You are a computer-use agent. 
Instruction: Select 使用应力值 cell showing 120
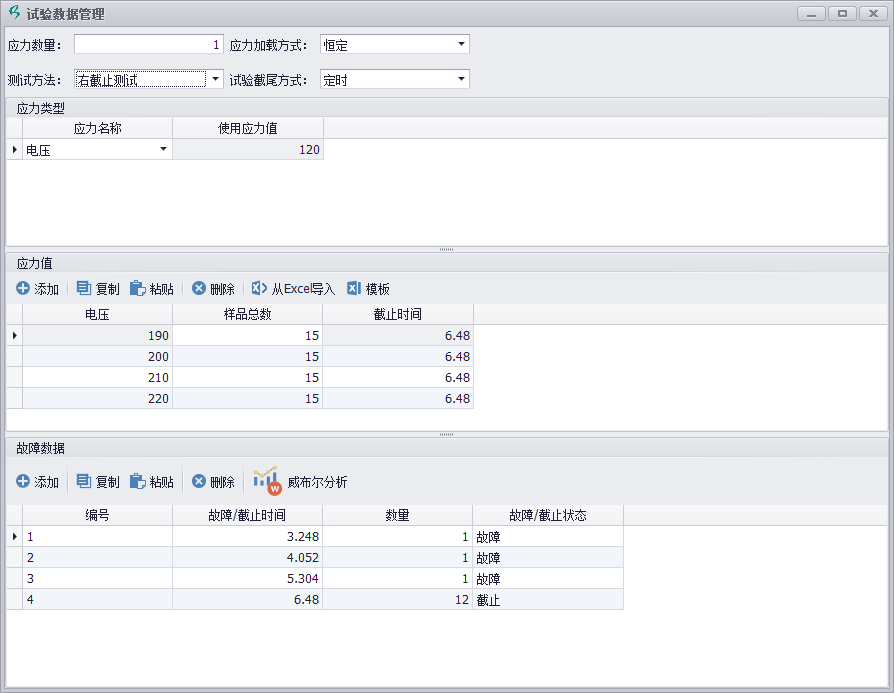247,150
